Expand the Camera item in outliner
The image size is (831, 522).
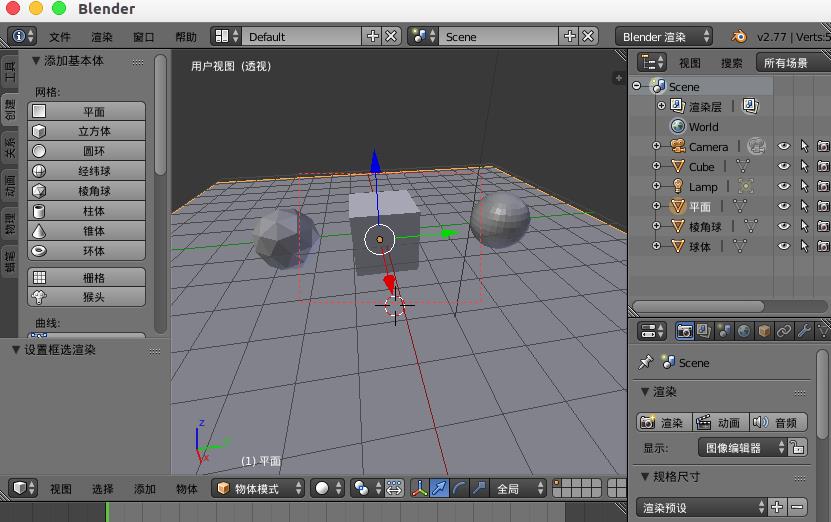point(656,147)
